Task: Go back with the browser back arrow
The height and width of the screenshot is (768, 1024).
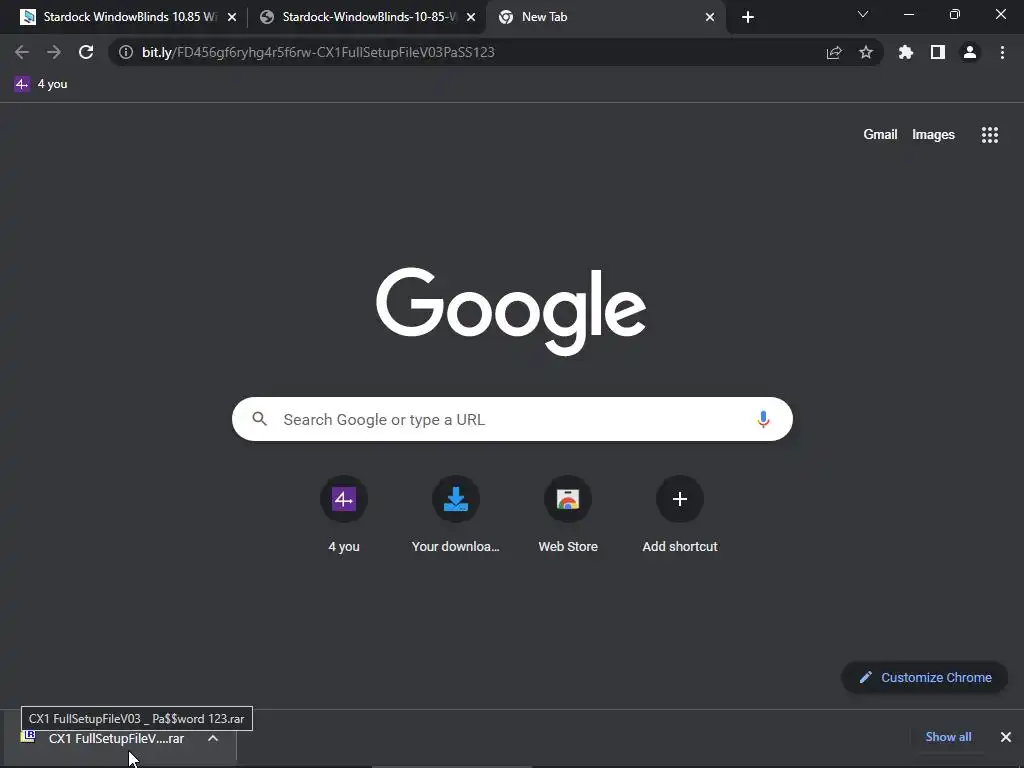Action: tap(22, 52)
